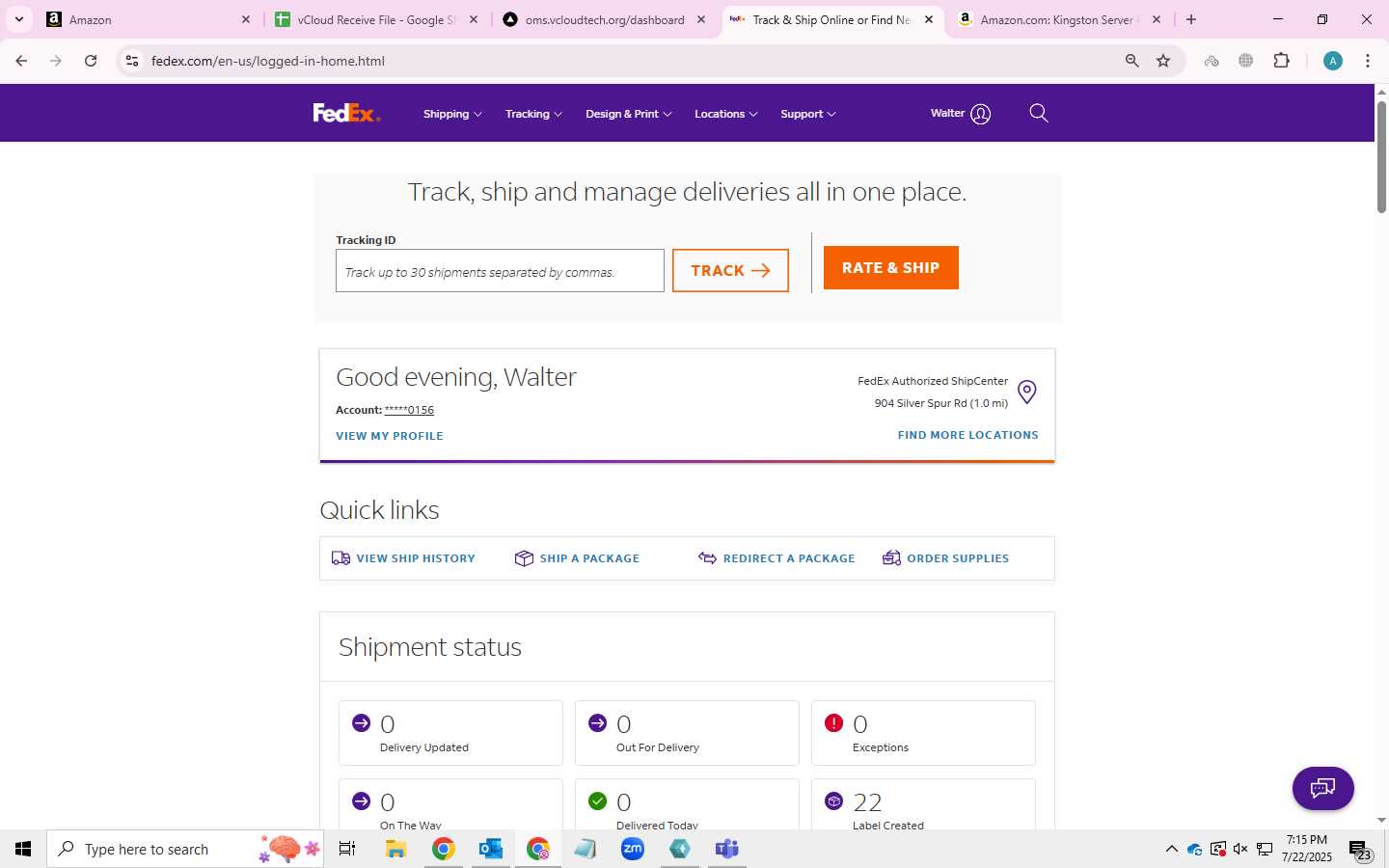Screen dimensions: 1389x868
Task: Open VIEW SHIP HISTORY quick link
Action: coord(403,558)
